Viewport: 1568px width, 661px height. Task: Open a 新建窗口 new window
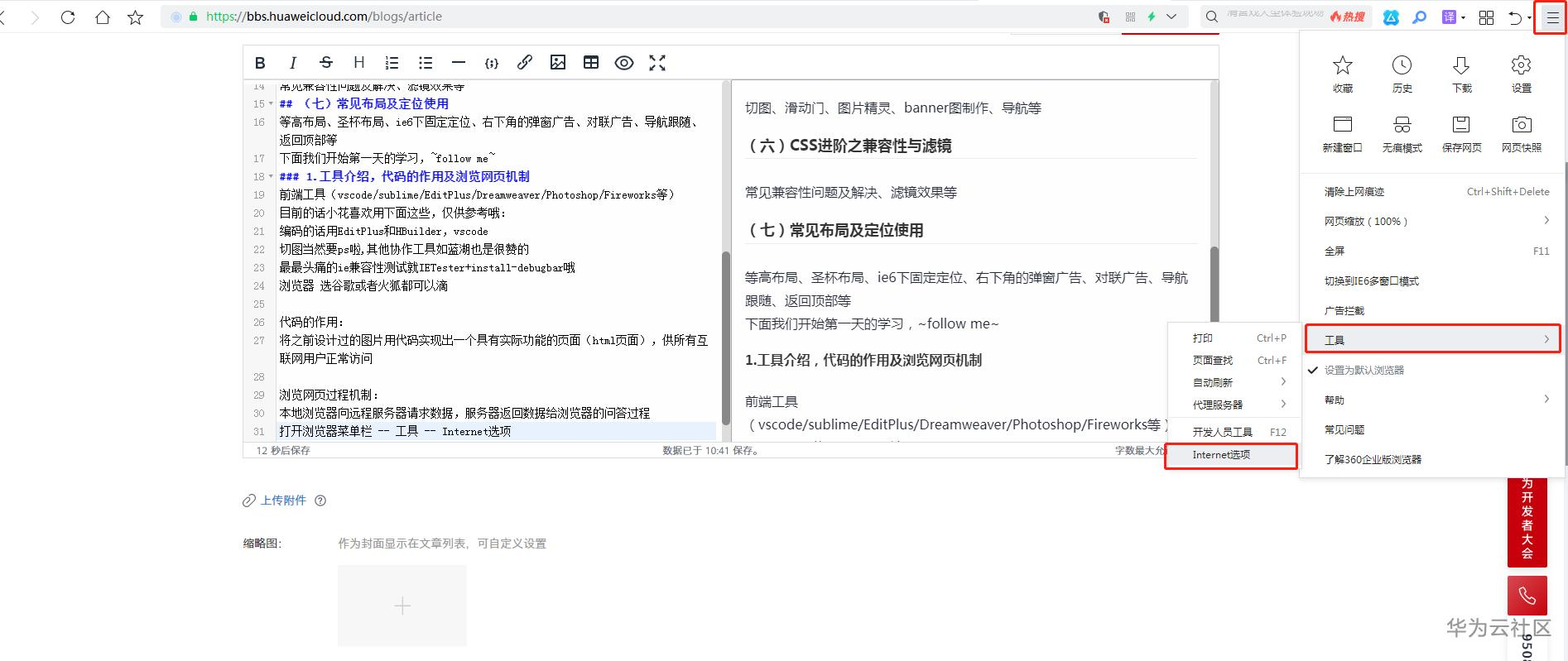(1343, 133)
